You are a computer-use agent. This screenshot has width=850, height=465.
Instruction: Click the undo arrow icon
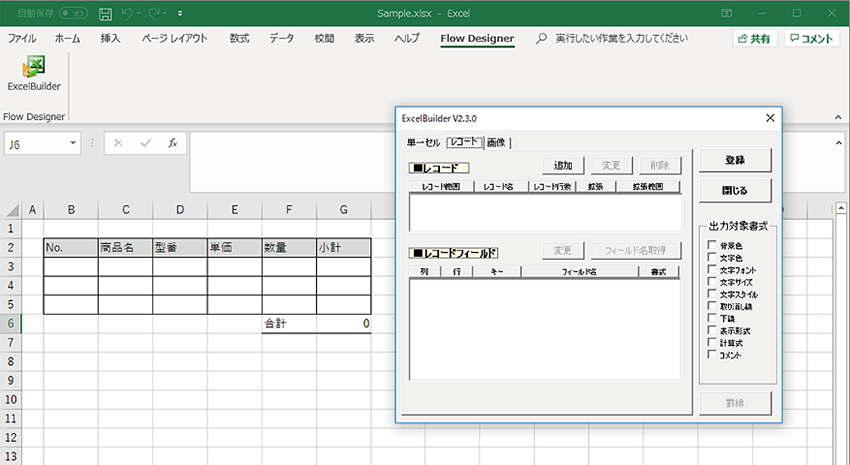click(x=127, y=14)
